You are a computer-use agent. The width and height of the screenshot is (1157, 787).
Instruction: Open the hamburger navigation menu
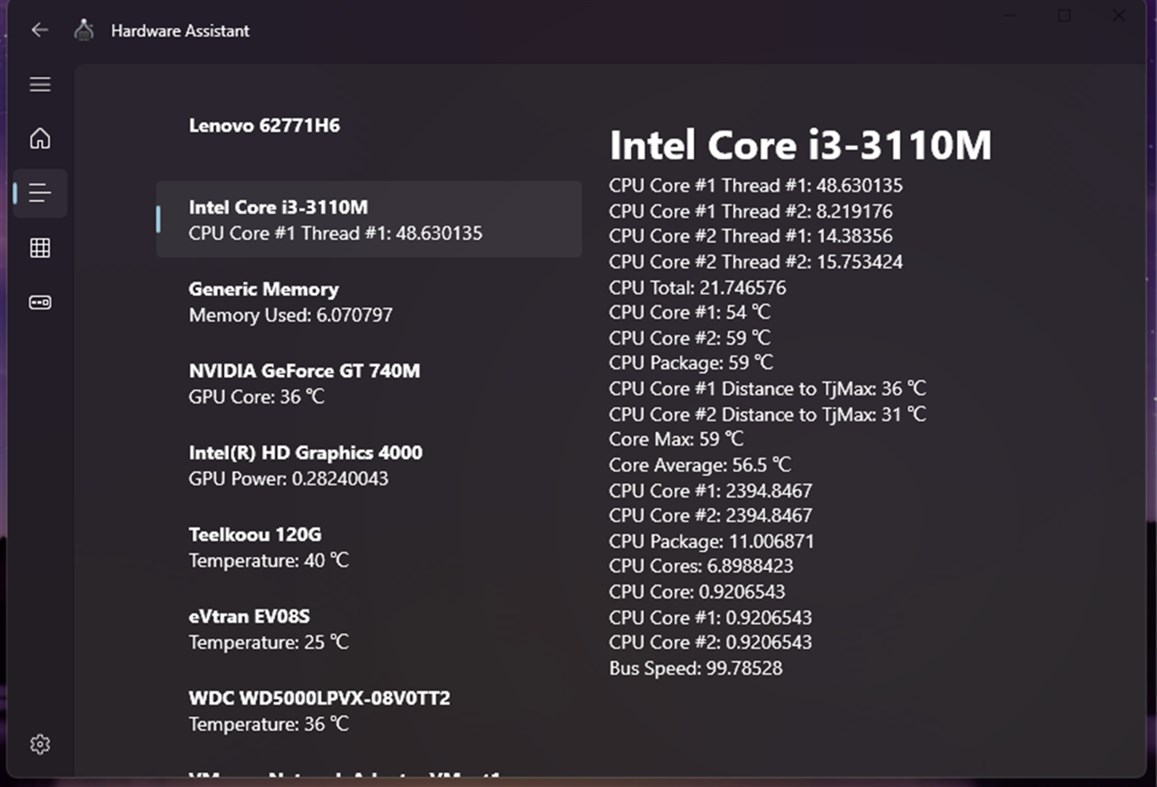tap(40, 85)
